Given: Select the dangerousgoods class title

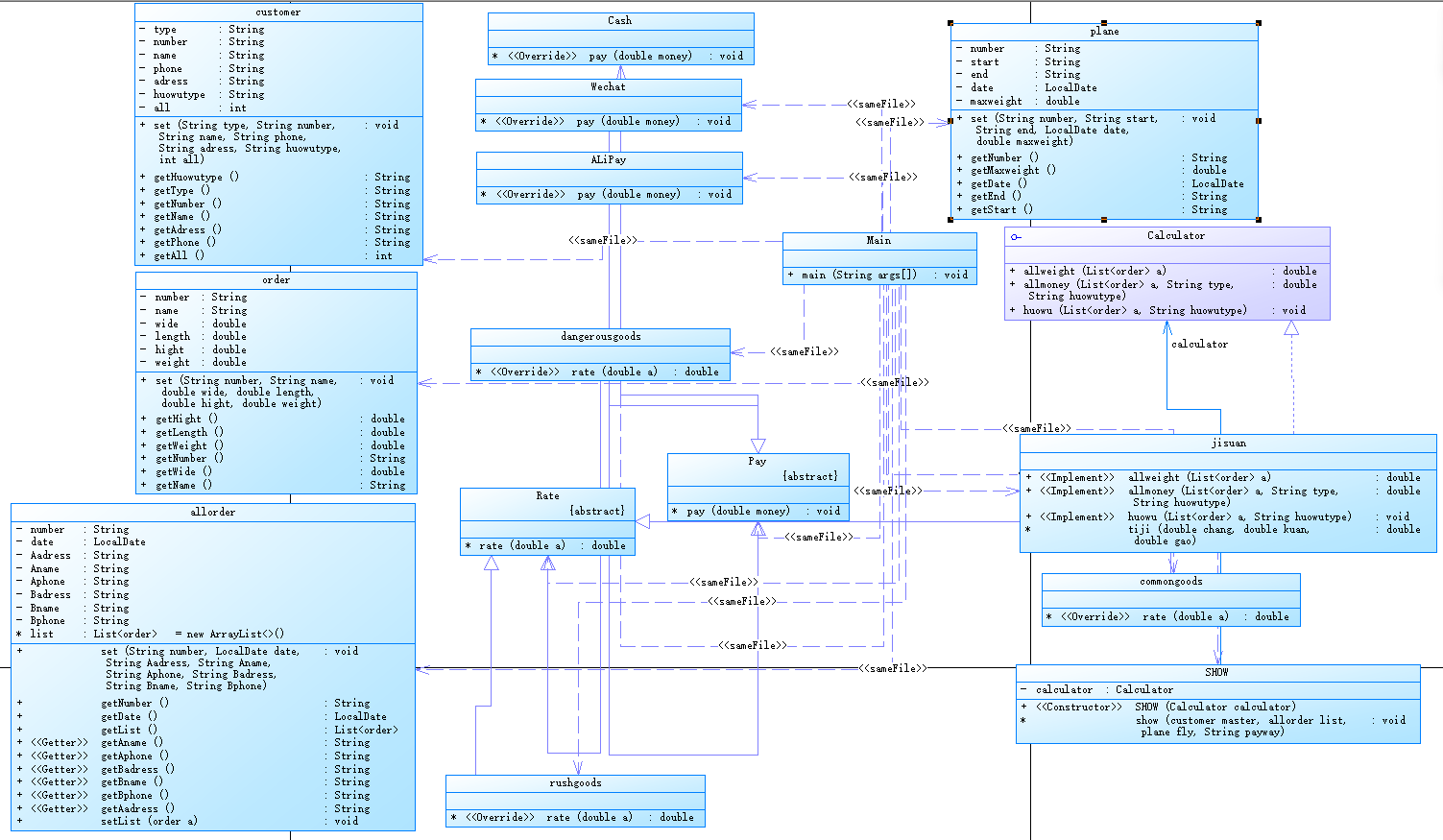Looking at the screenshot, I should pyautogui.click(x=601, y=336).
